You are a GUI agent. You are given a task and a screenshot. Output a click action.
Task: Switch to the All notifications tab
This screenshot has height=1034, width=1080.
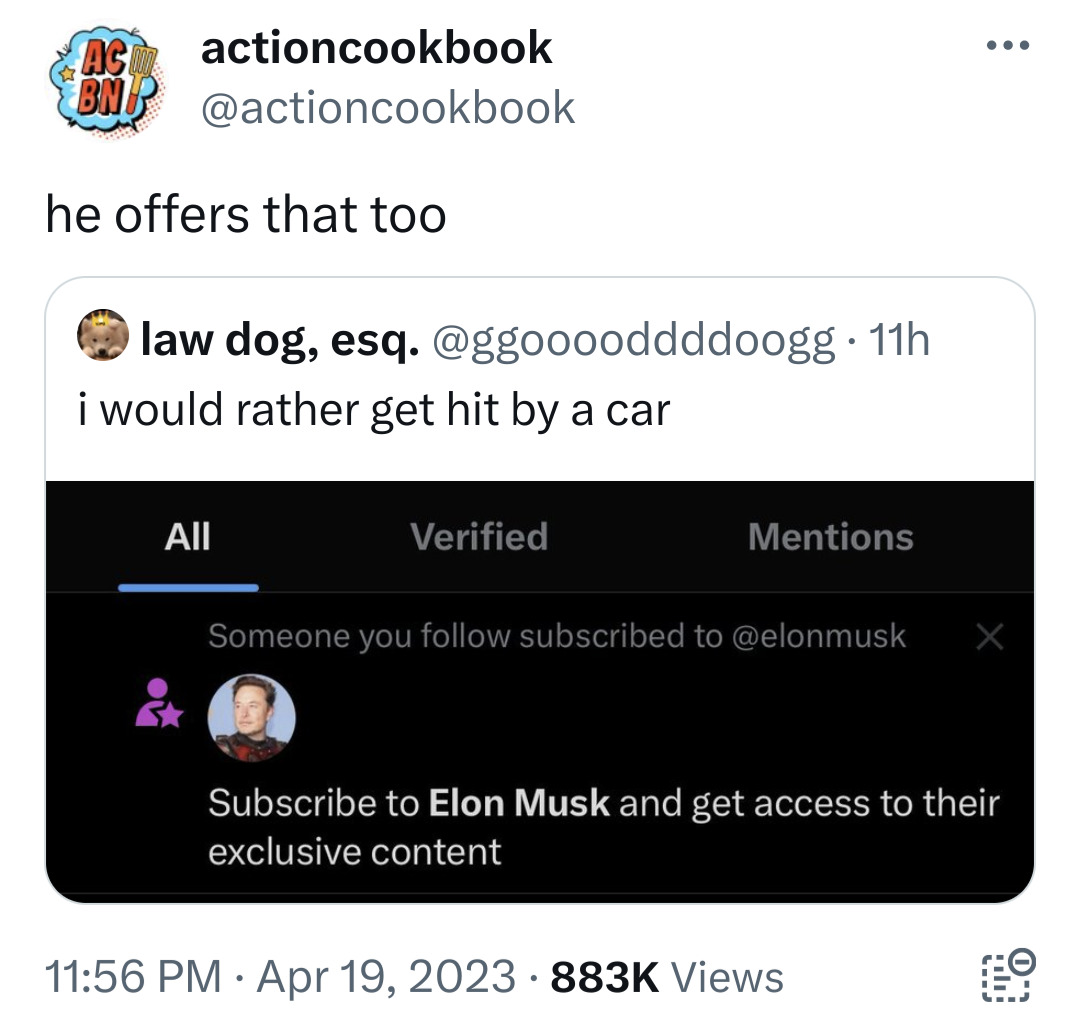187,538
